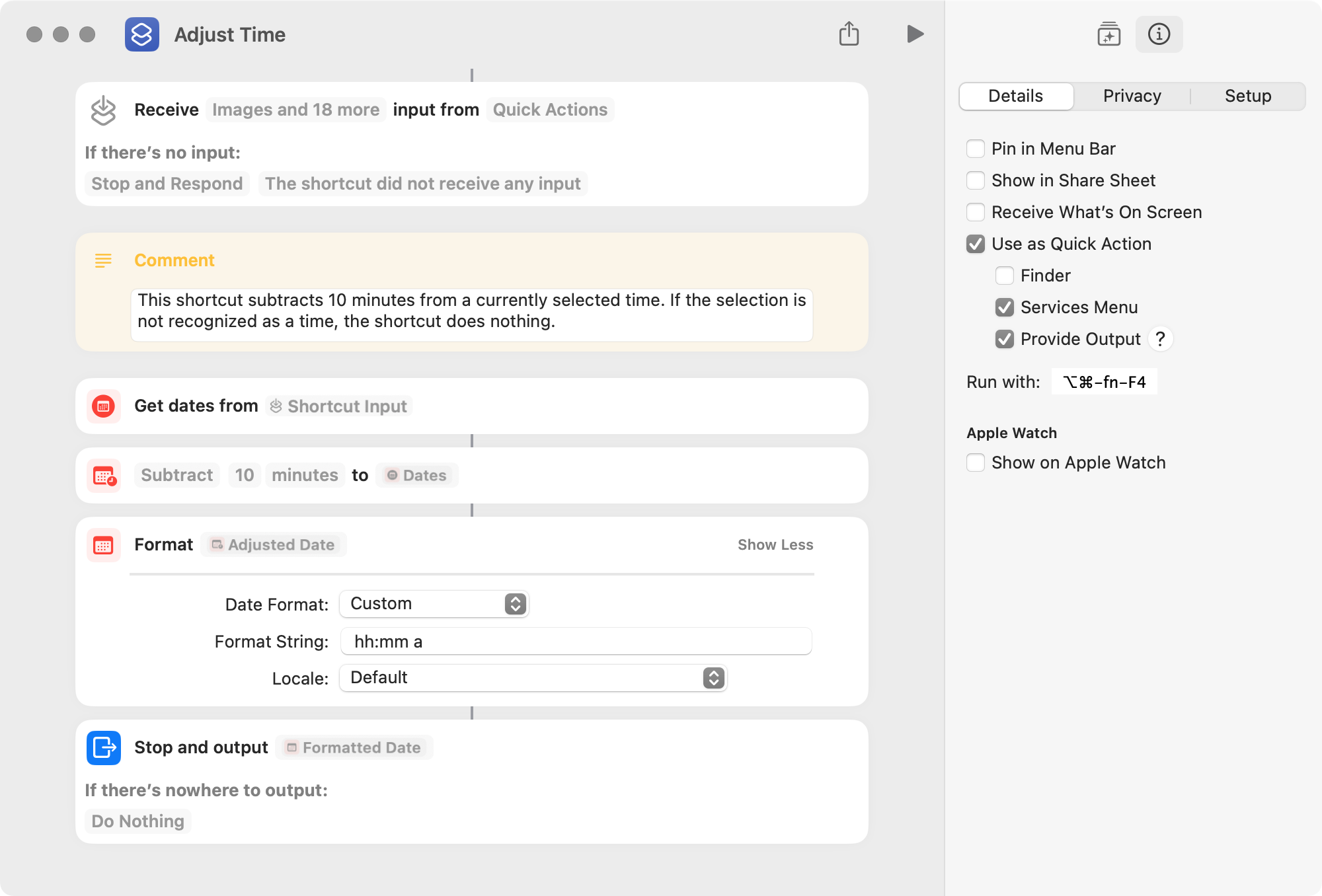Enable Show on Apple Watch checkbox
The height and width of the screenshot is (896, 1322).
pos(976,463)
